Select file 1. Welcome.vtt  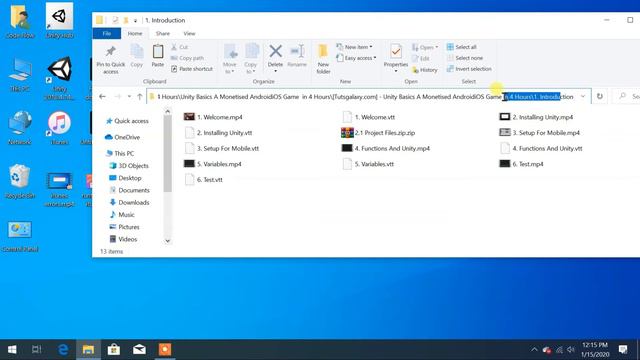[369, 117]
